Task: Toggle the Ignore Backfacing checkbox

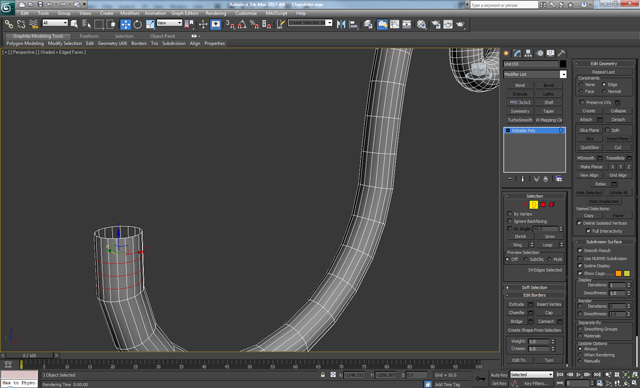Action: pos(510,221)
